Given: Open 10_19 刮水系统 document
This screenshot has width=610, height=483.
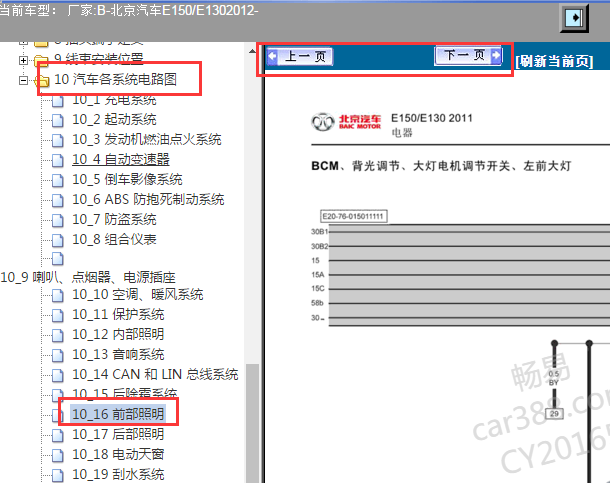Looking at the screenshot, I should point(118,474).
